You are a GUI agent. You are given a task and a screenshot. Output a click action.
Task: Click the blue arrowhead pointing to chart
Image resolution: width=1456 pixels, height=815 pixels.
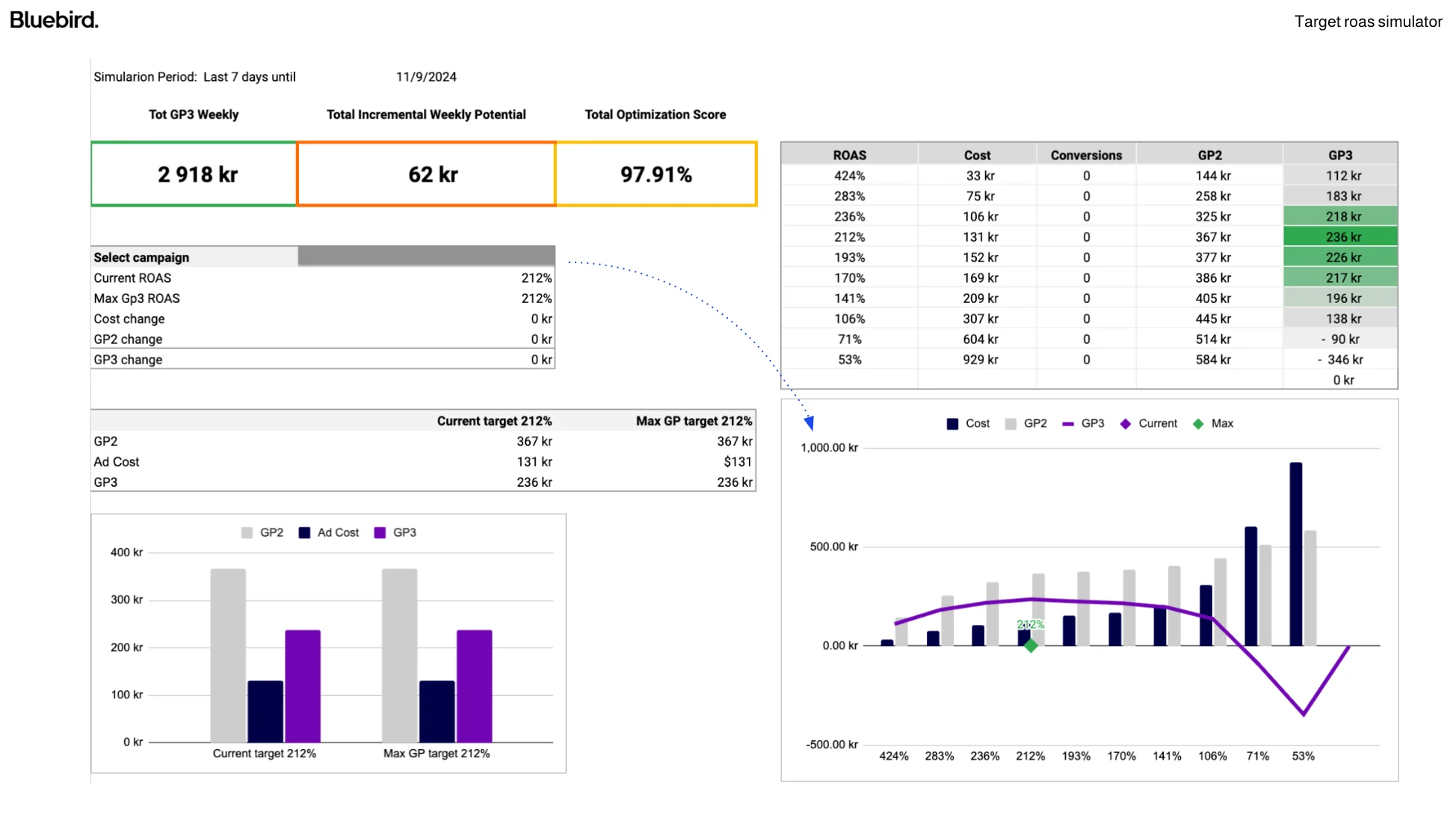[809, 423]
